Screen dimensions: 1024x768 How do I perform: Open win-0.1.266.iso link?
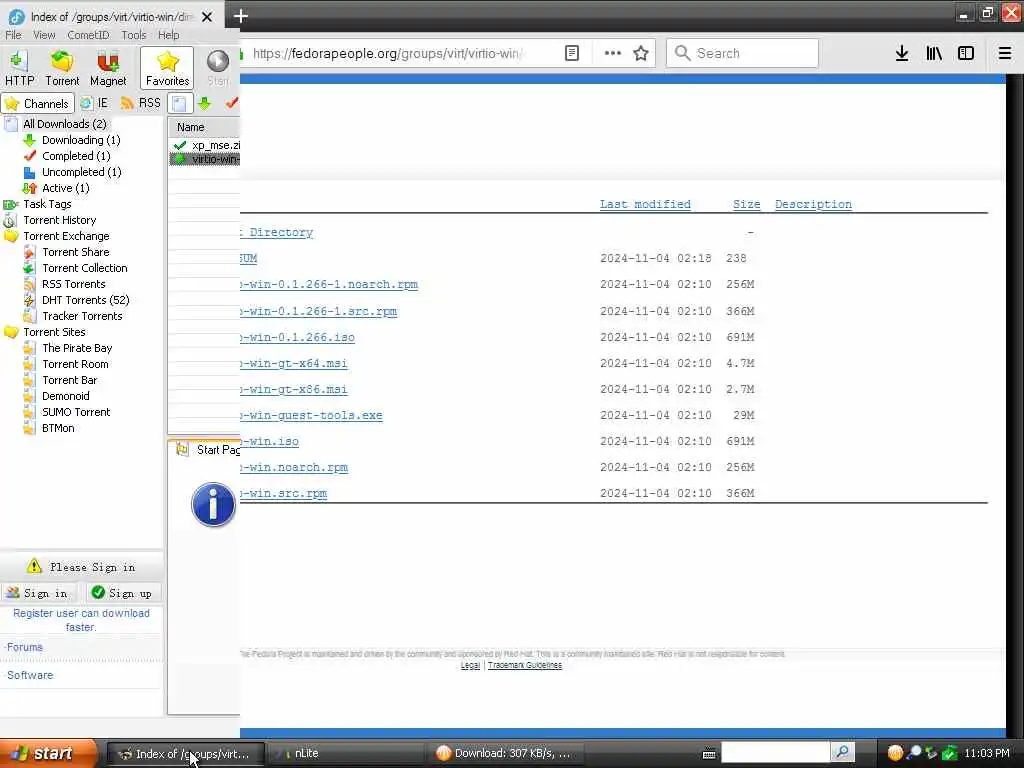298,338
